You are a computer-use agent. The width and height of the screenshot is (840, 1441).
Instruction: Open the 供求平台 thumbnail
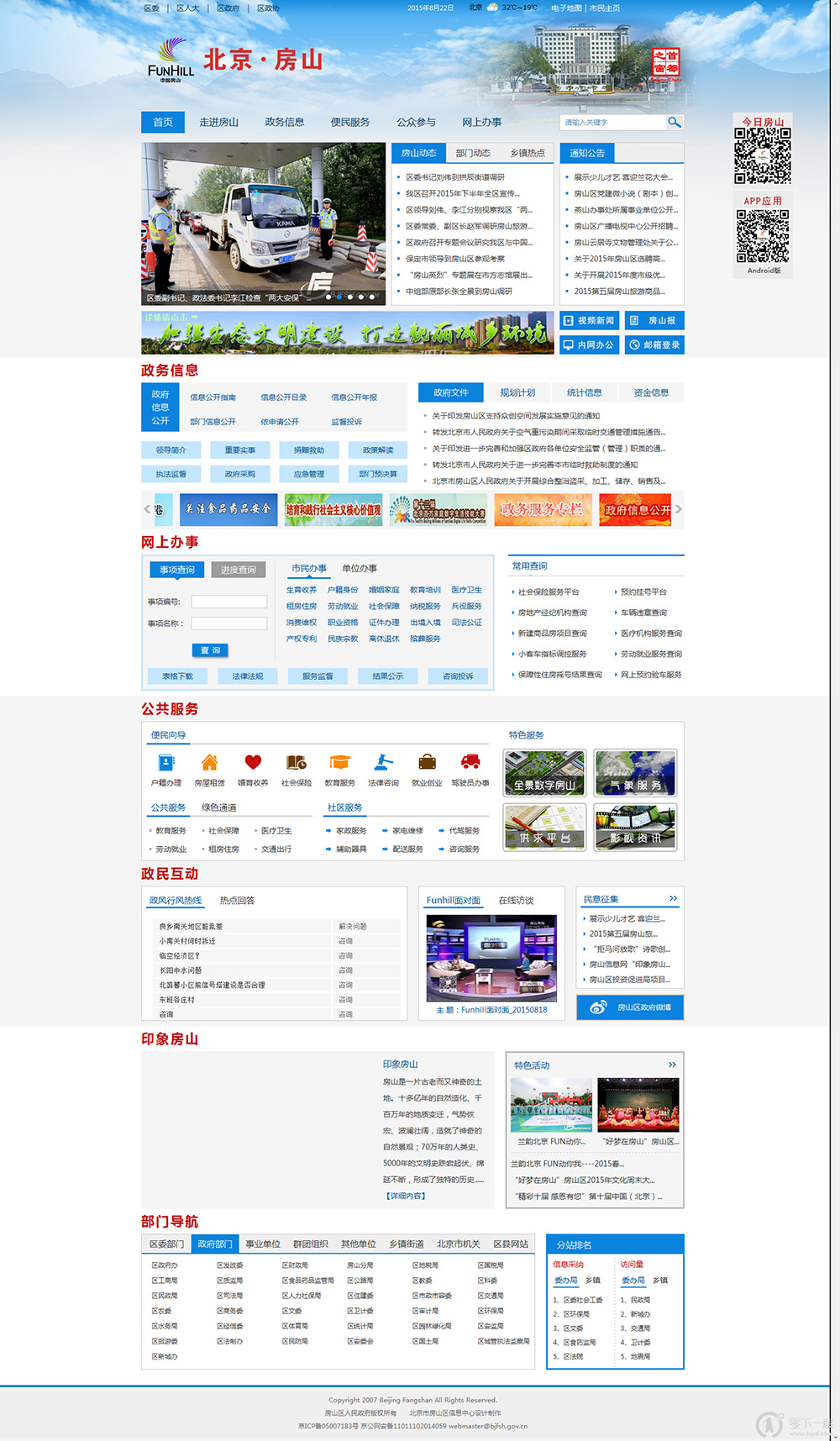tap(544, 827)
